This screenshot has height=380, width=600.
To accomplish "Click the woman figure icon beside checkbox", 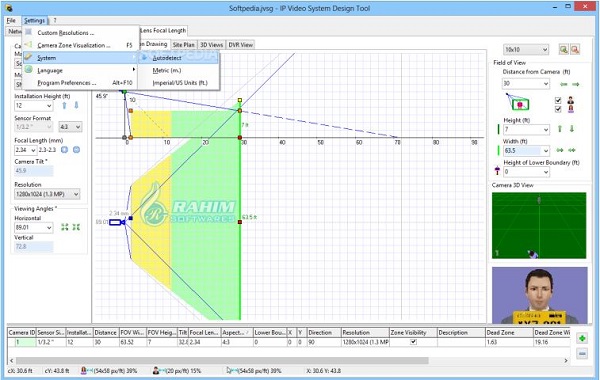I will pos(571,109).
